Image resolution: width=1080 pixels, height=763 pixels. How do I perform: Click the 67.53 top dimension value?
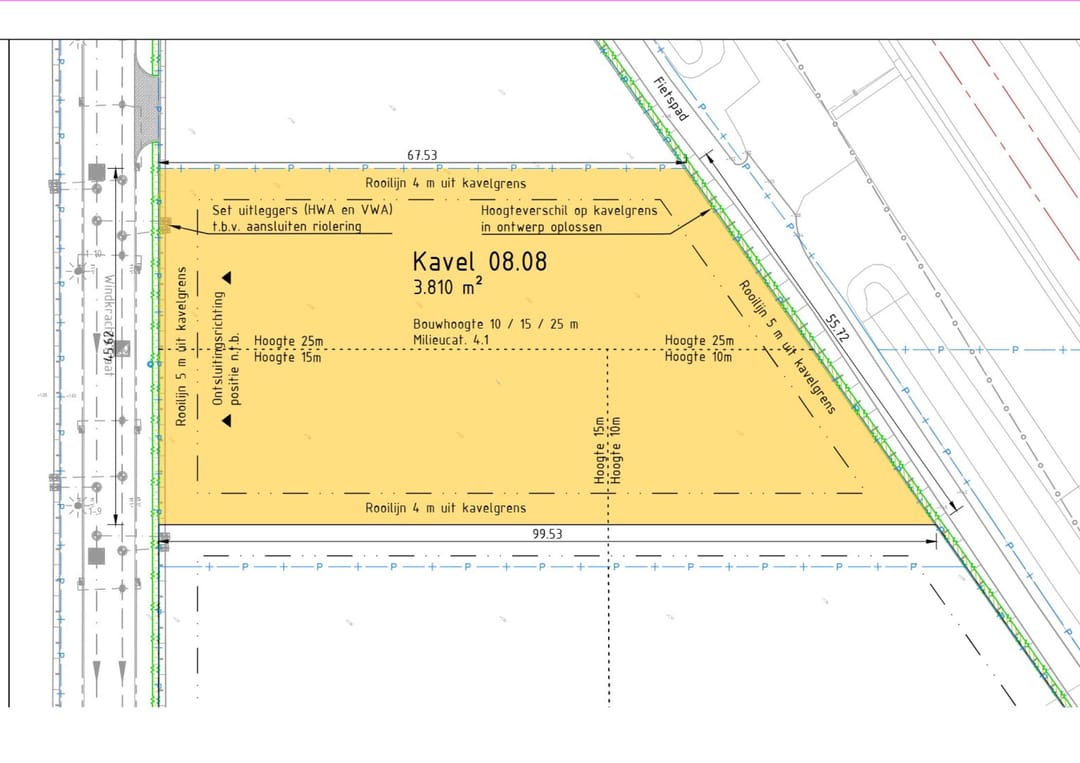422,155
